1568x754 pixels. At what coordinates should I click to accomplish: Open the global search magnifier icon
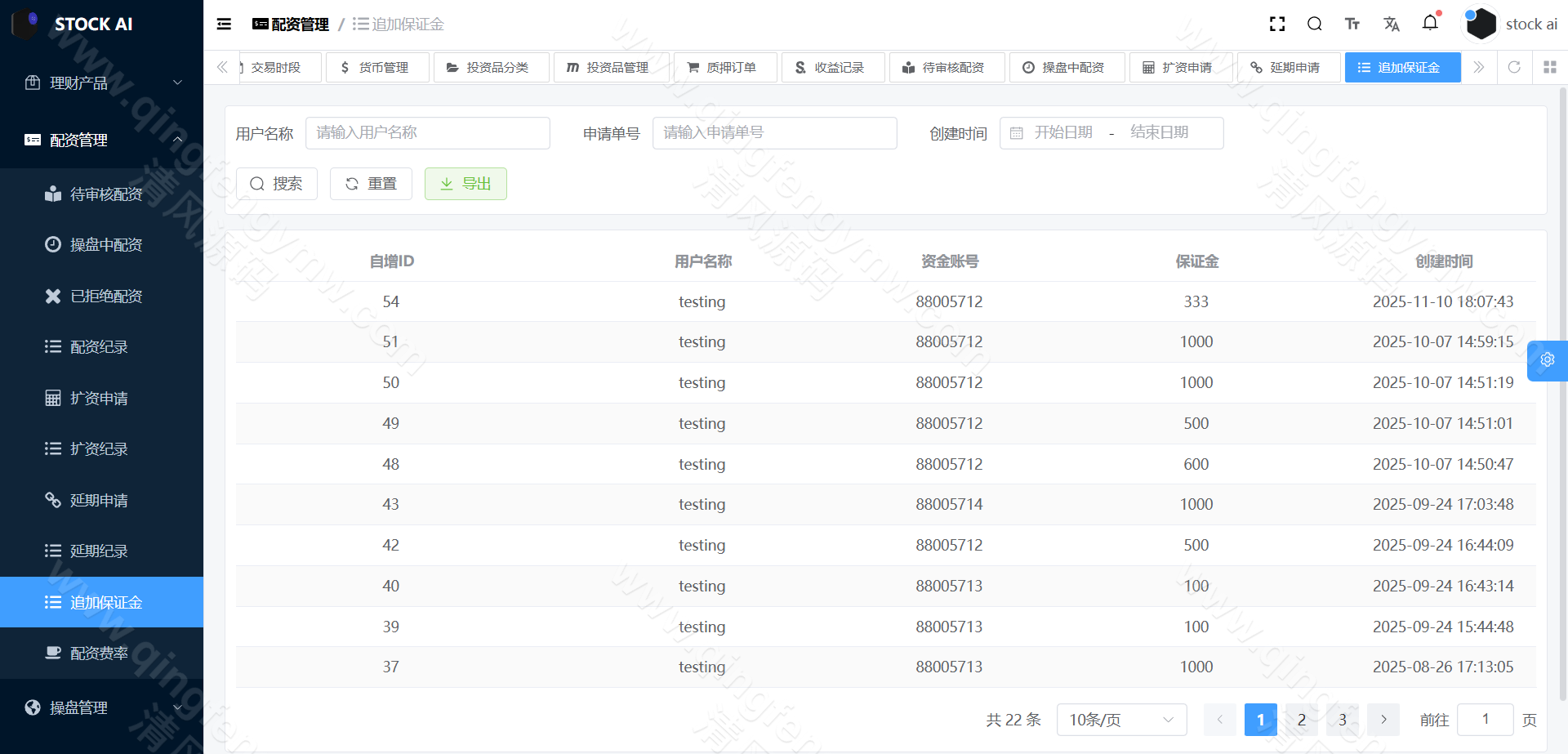pyautogui.click(x=1314, y=24)
